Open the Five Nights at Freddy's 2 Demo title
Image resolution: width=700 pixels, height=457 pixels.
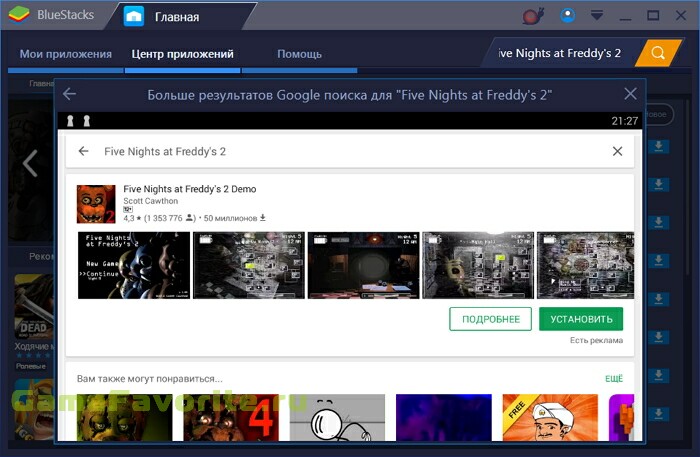point(190,189)
